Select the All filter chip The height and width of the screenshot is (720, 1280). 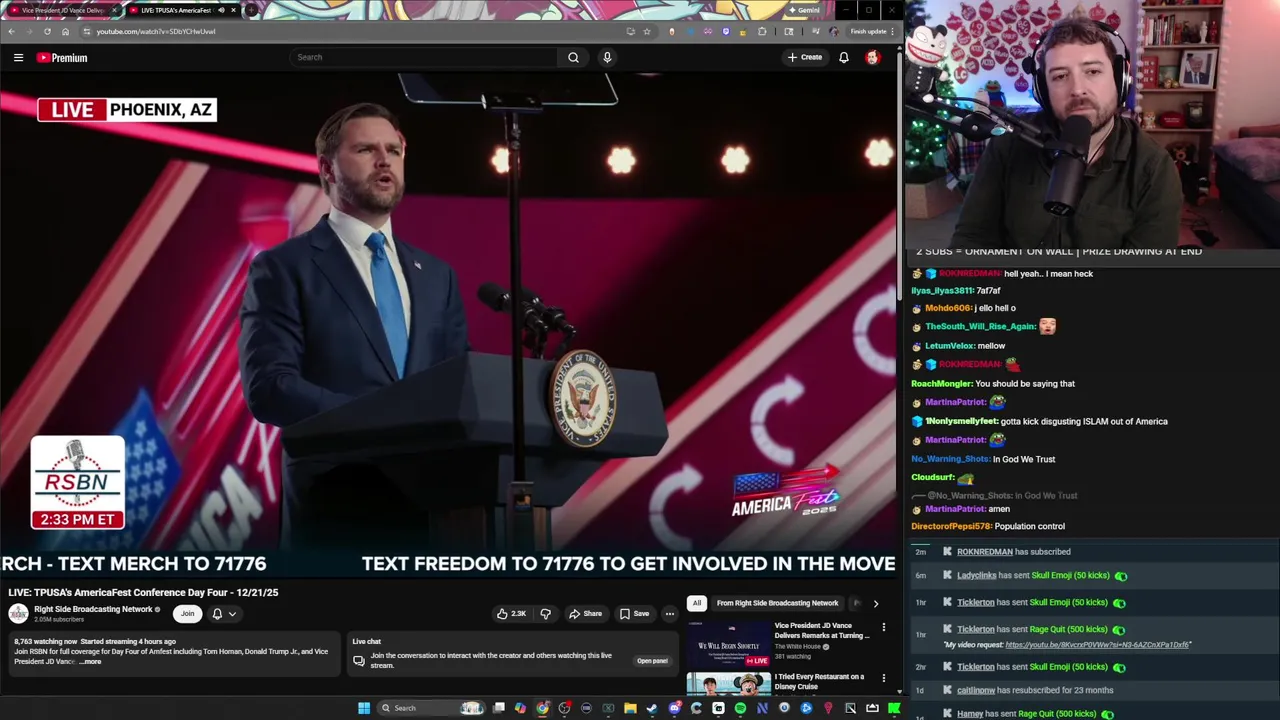(x=697, y=603)
